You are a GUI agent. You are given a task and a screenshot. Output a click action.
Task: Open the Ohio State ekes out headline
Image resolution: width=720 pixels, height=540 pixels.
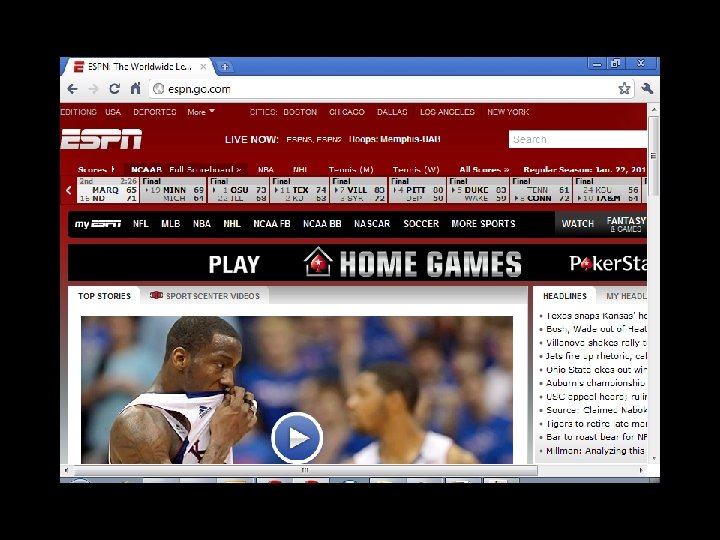[596, 370]
